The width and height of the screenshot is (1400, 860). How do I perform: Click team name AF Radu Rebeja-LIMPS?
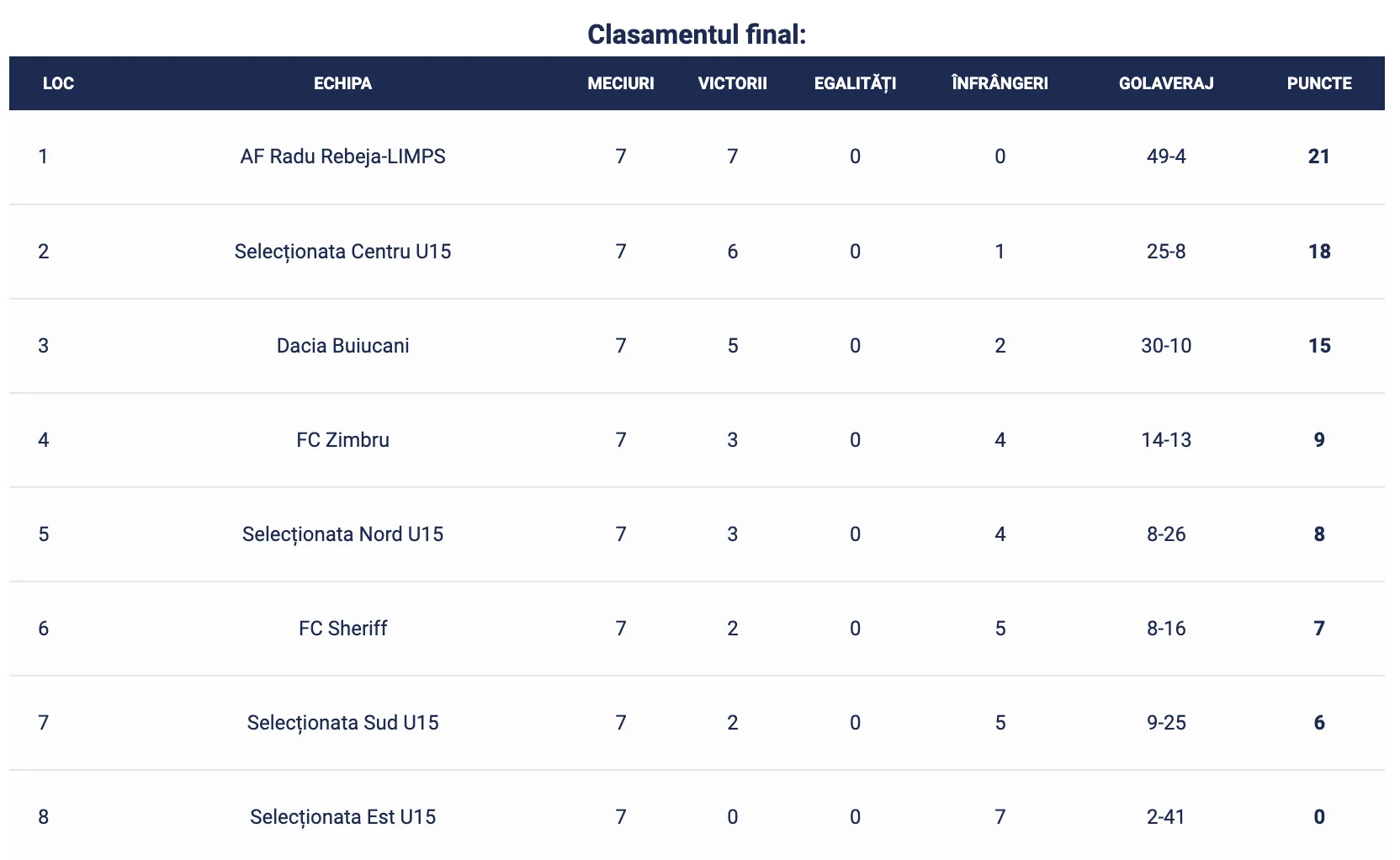tap(342, 157)
